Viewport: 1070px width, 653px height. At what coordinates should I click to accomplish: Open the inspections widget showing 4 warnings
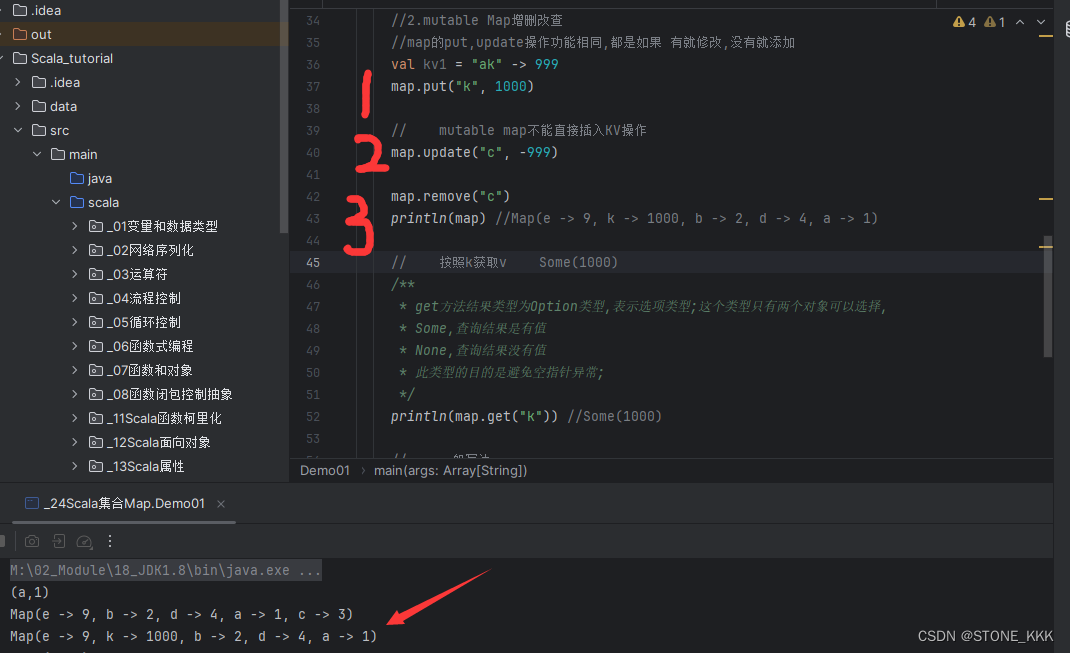click(x=963, y=21)
